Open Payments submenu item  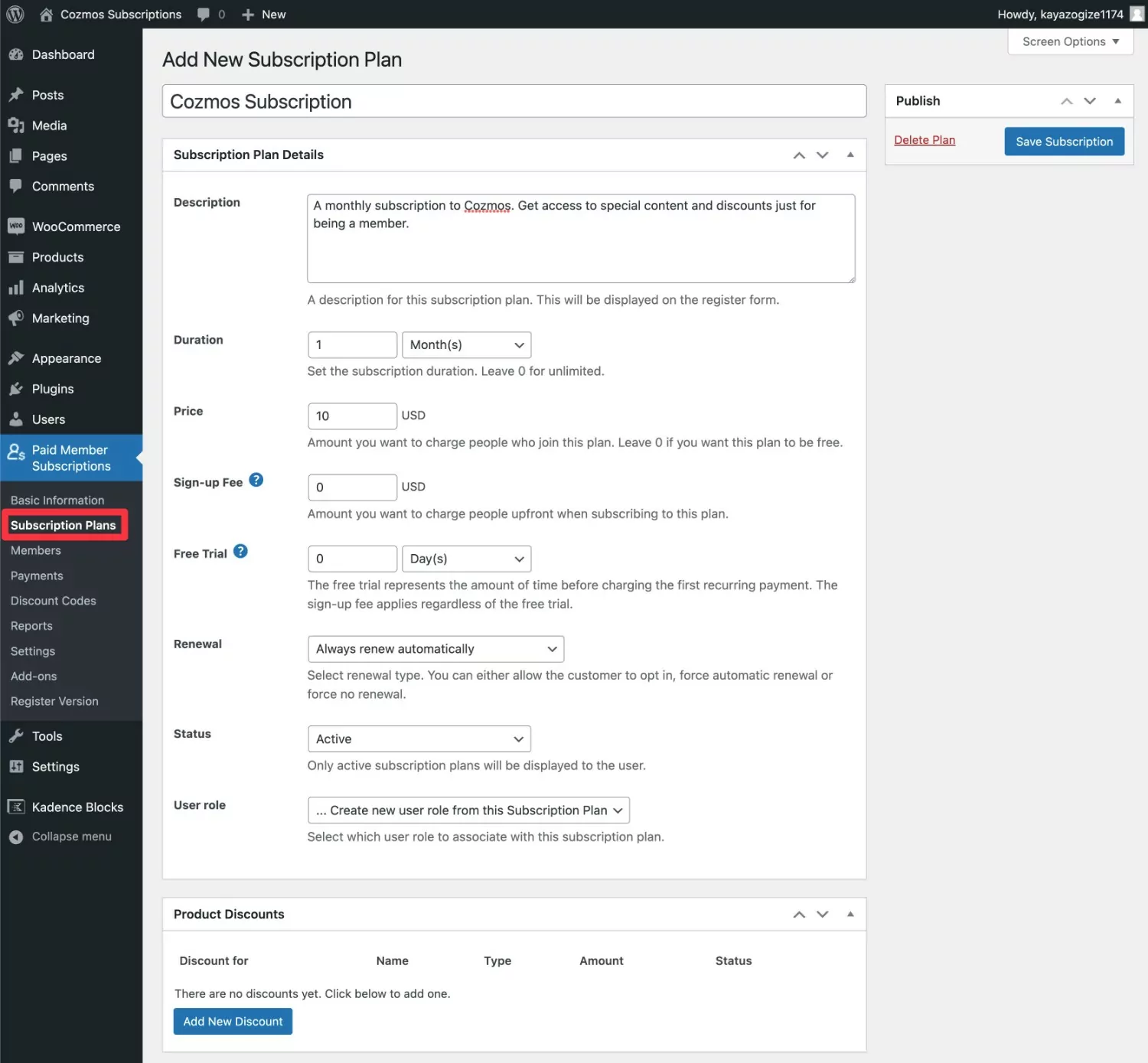click(x=37, y=576)
